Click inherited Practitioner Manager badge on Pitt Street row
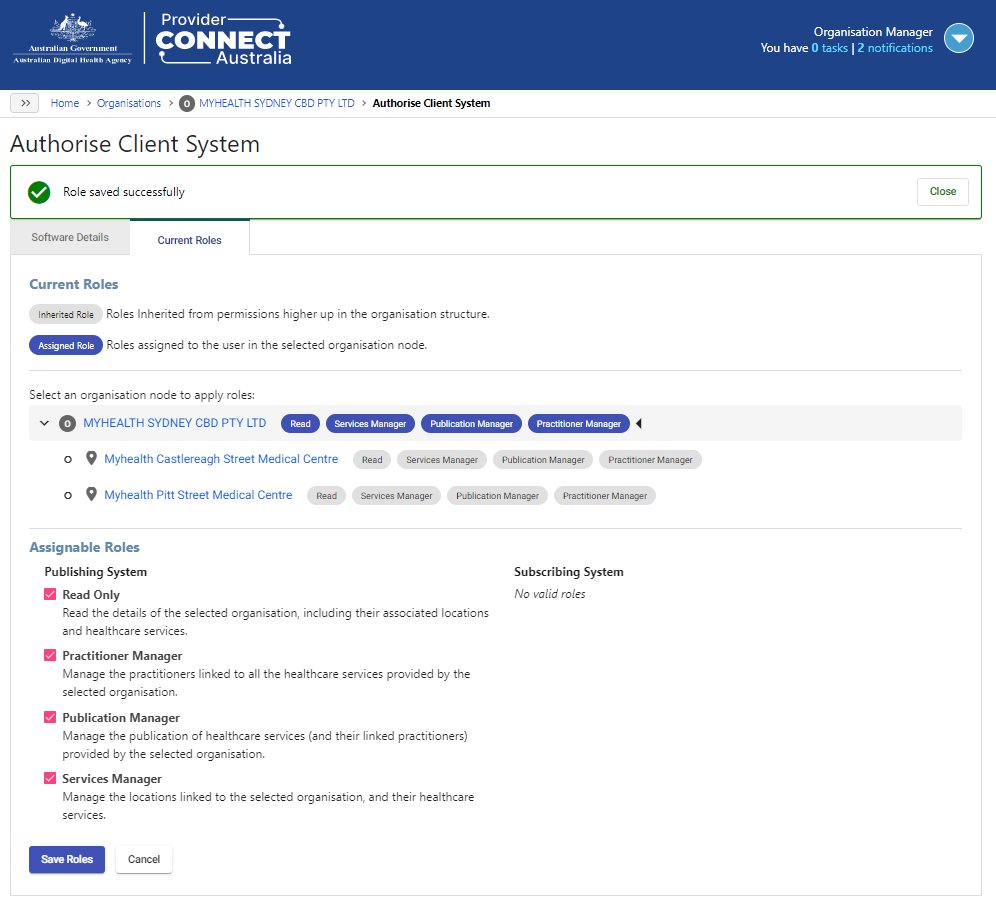 605,496
